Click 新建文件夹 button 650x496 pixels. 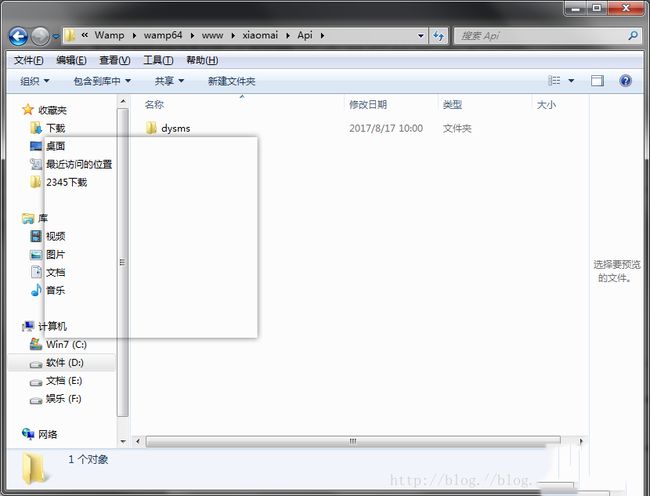[231, 81]
